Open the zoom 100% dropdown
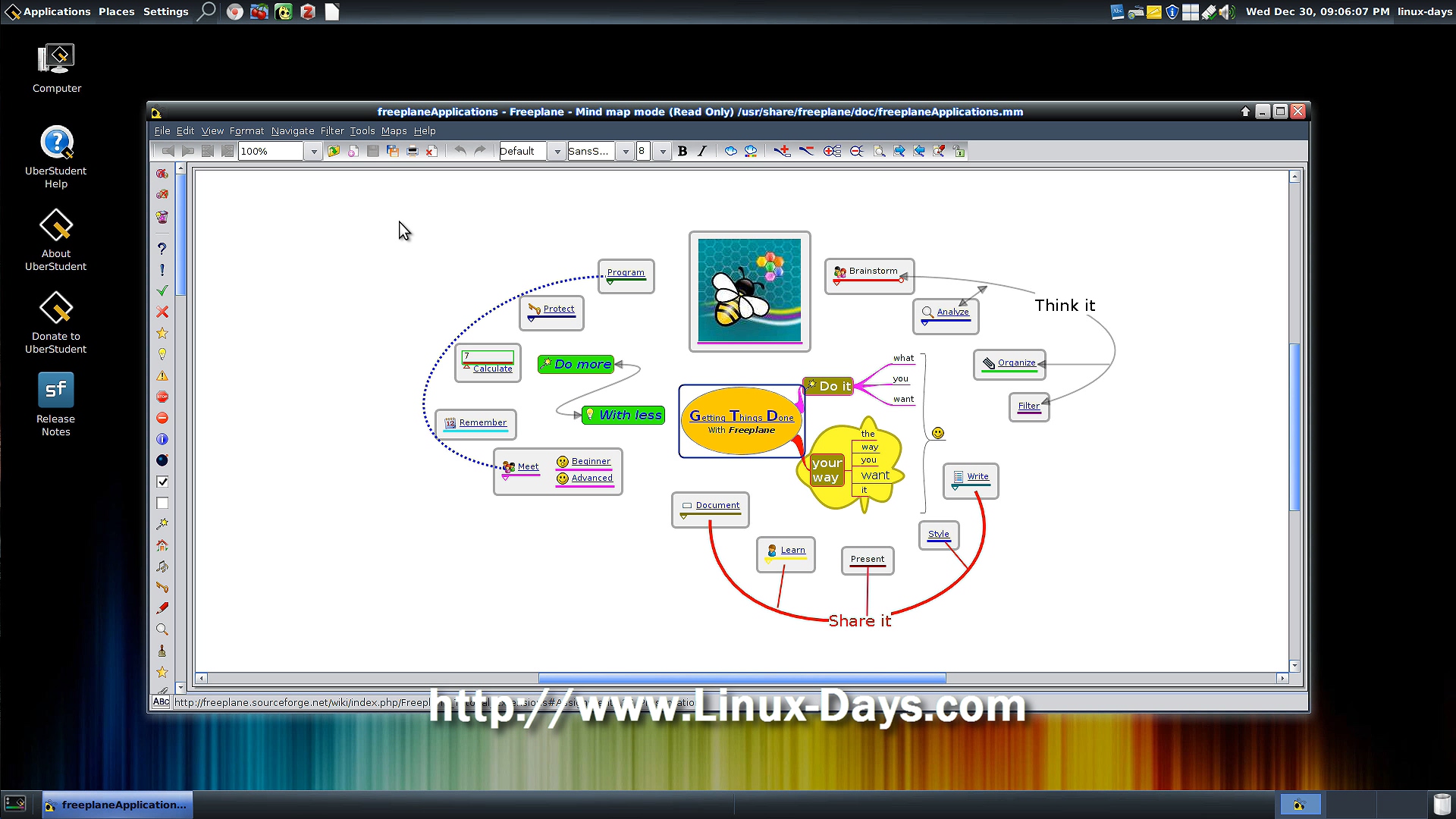The image size is (1456, 819). coord(313,151)
